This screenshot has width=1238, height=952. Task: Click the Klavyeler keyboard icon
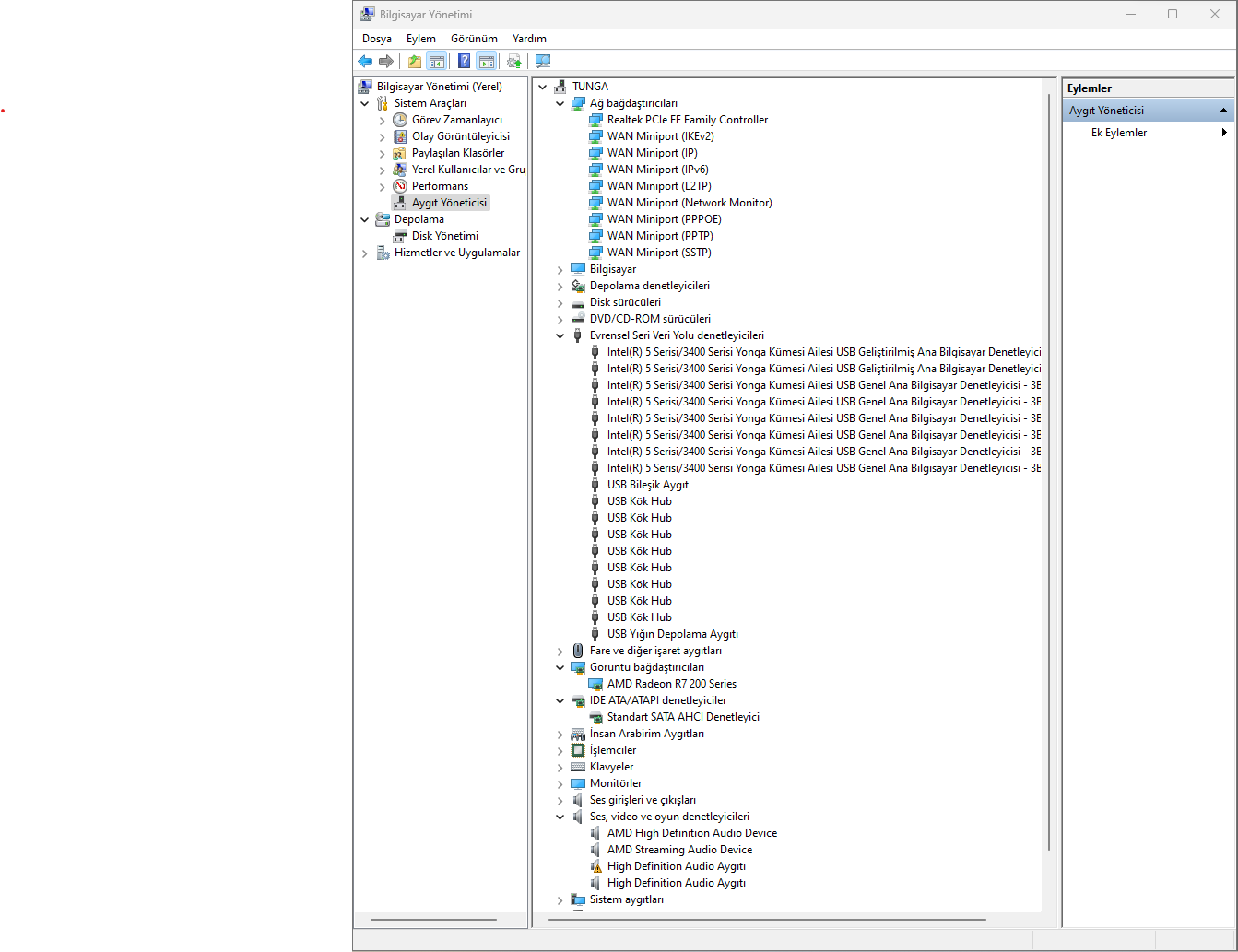click(x=578, y=767)
